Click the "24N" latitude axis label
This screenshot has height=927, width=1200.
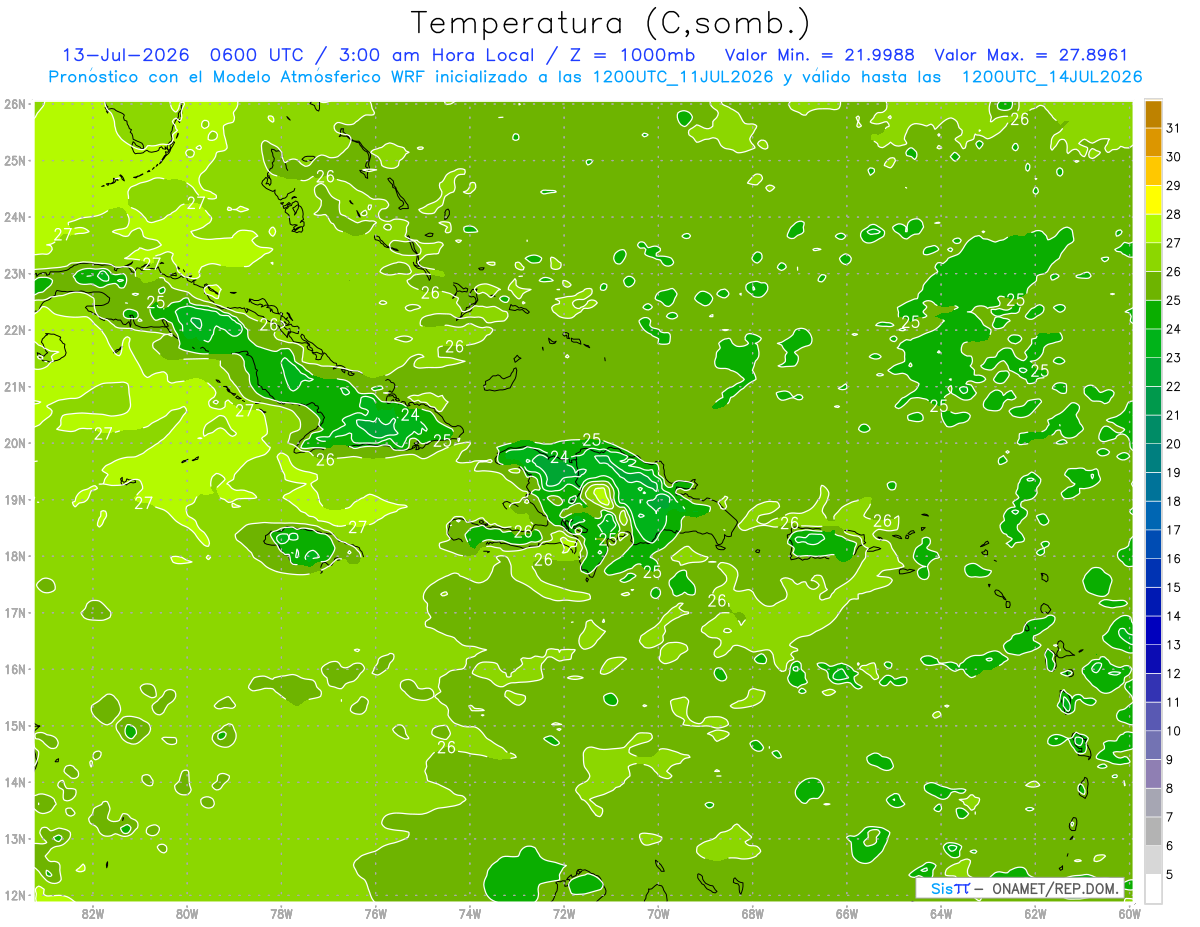[14, 217]
